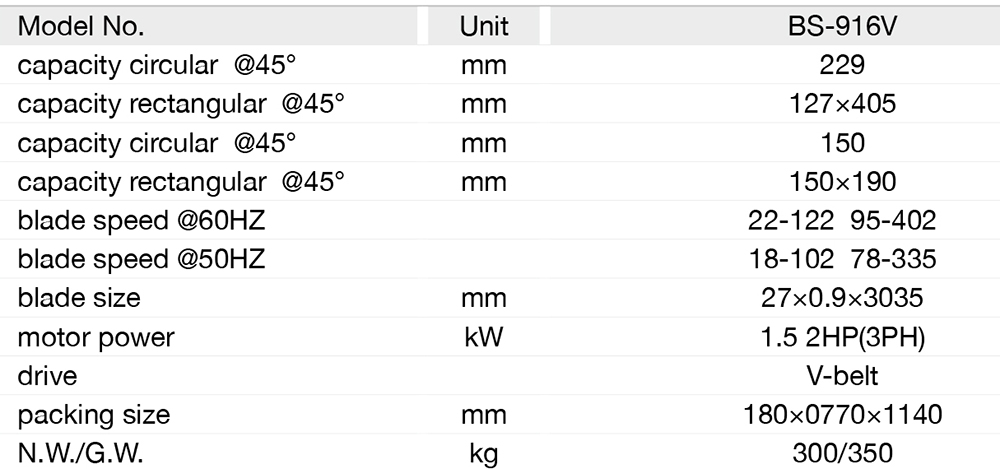
Task: Click the 1.5 2HP(3PH) motor value
Action: tap(841, 337)
